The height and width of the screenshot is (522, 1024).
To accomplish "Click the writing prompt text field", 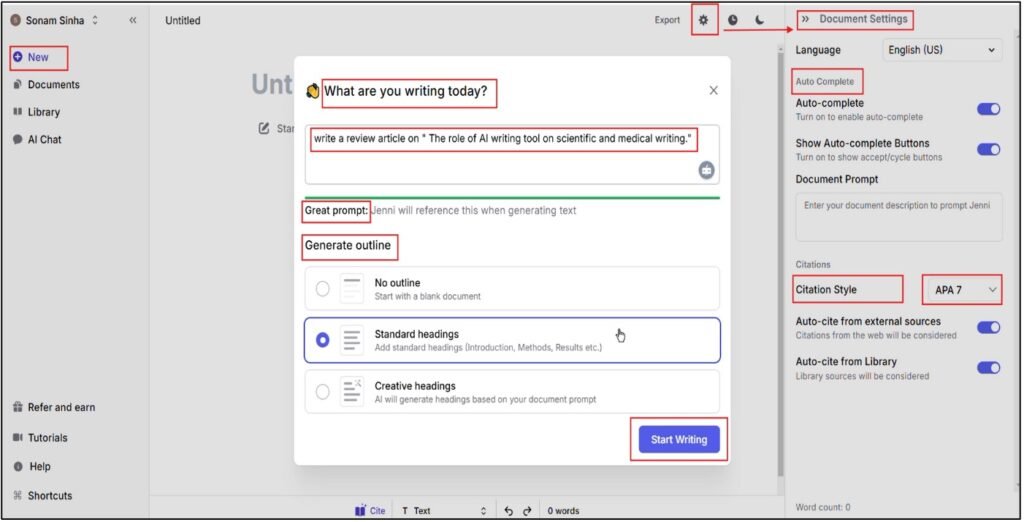I will 512,155.
